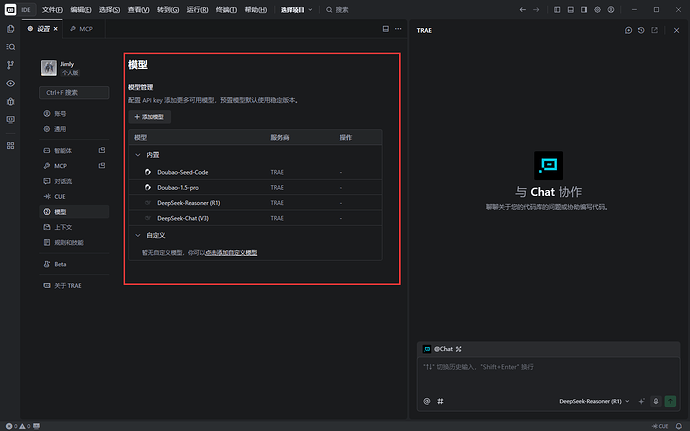Go forward with the right arrow icon

(x=536, y=10)
